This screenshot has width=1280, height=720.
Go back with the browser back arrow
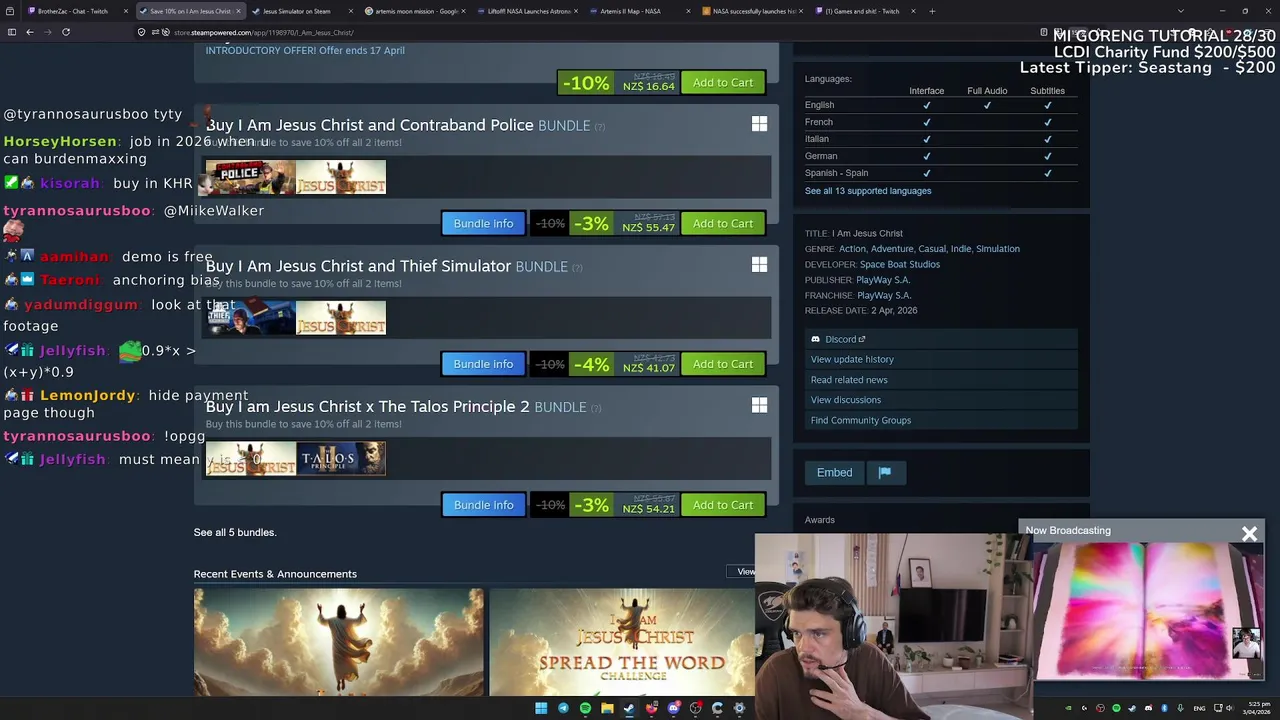[x=30, y=32]
